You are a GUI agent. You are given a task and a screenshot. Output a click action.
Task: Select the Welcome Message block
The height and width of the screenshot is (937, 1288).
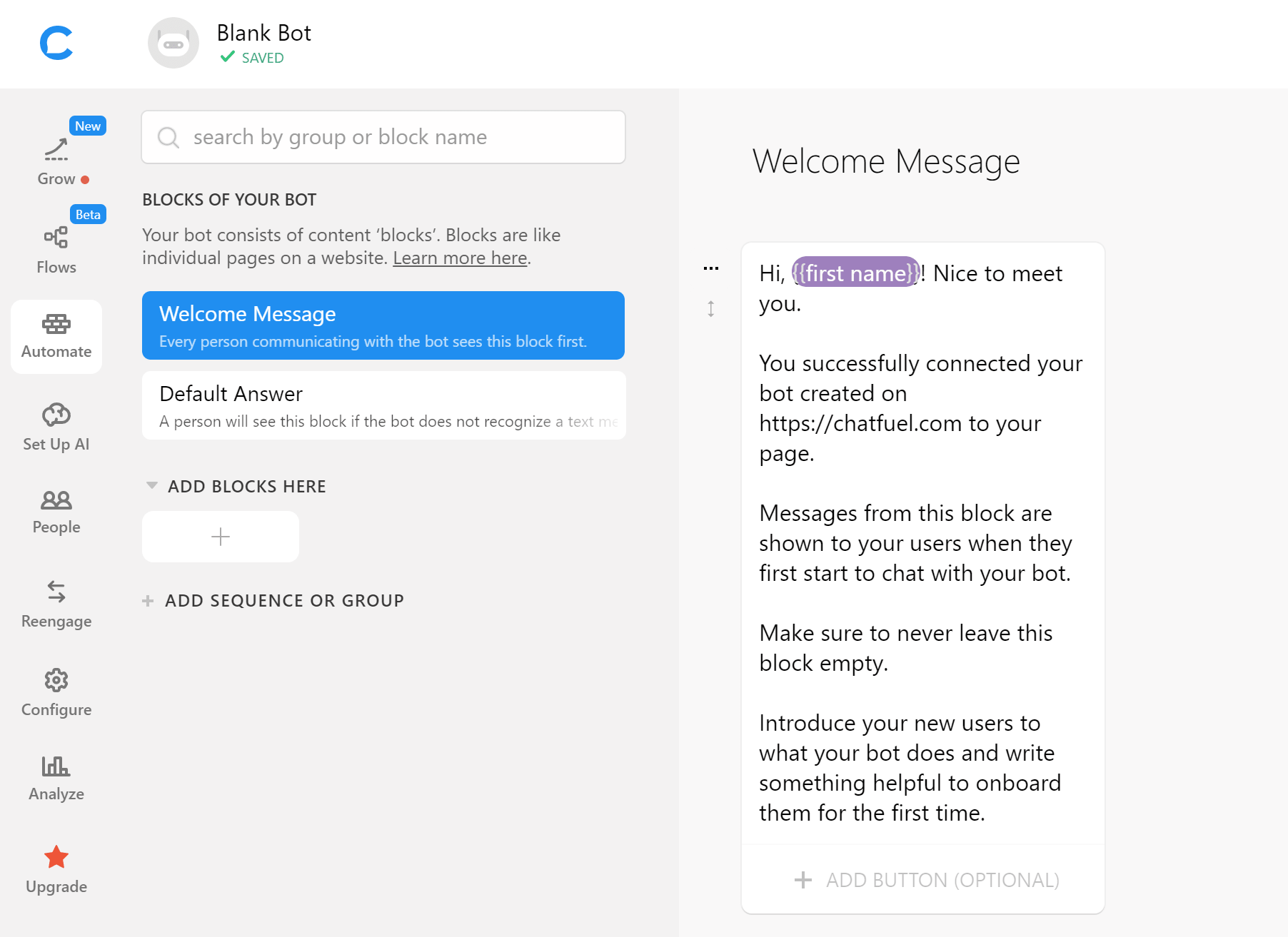(383, 325)
